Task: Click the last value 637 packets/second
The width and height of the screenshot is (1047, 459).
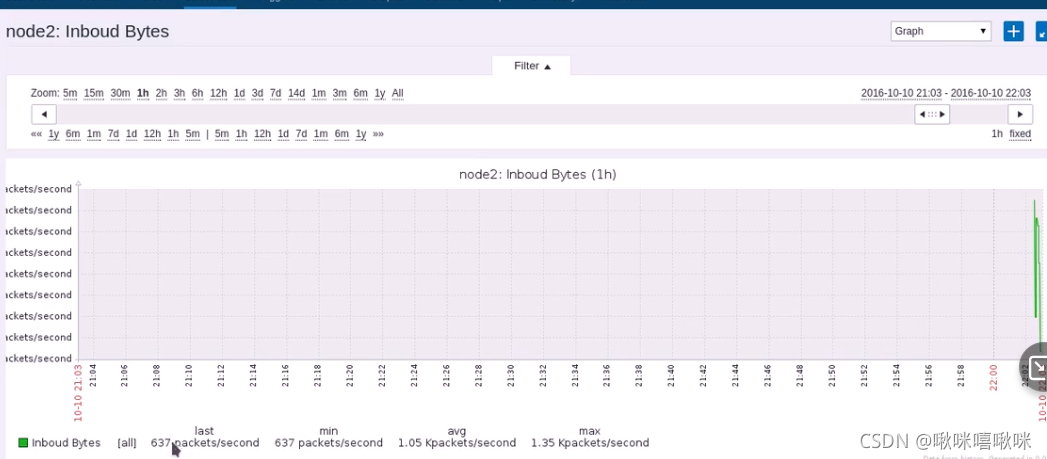Action: pyautogui.click(x=205, y=442)
